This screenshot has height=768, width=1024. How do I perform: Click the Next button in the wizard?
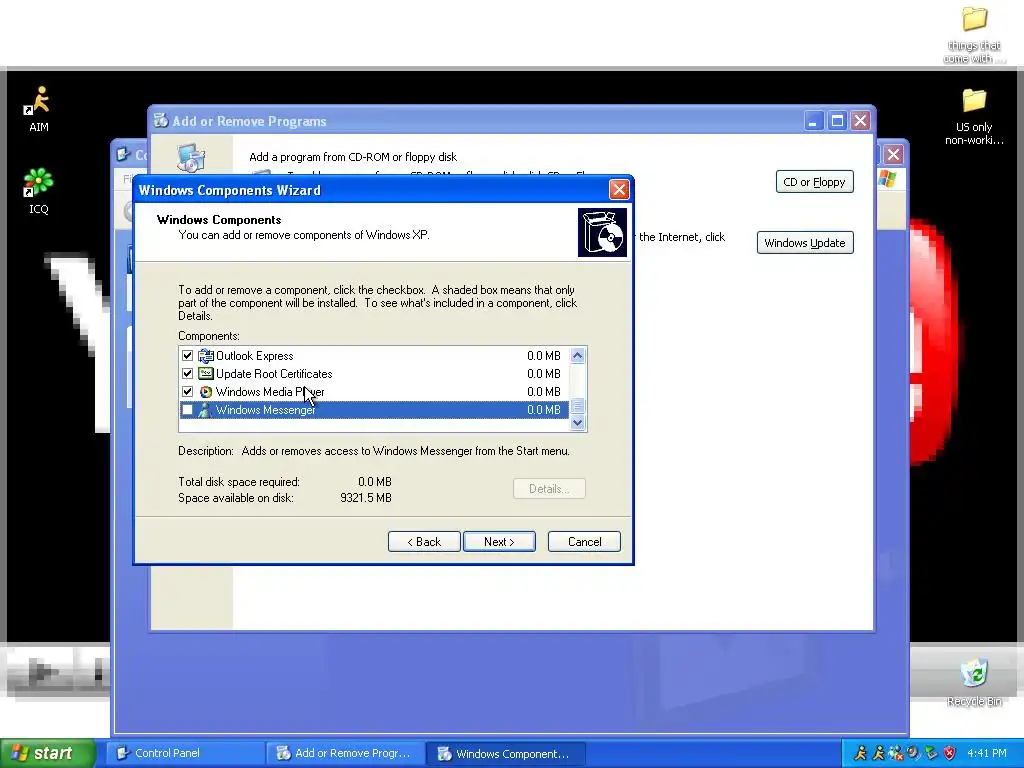click(499, 541)
